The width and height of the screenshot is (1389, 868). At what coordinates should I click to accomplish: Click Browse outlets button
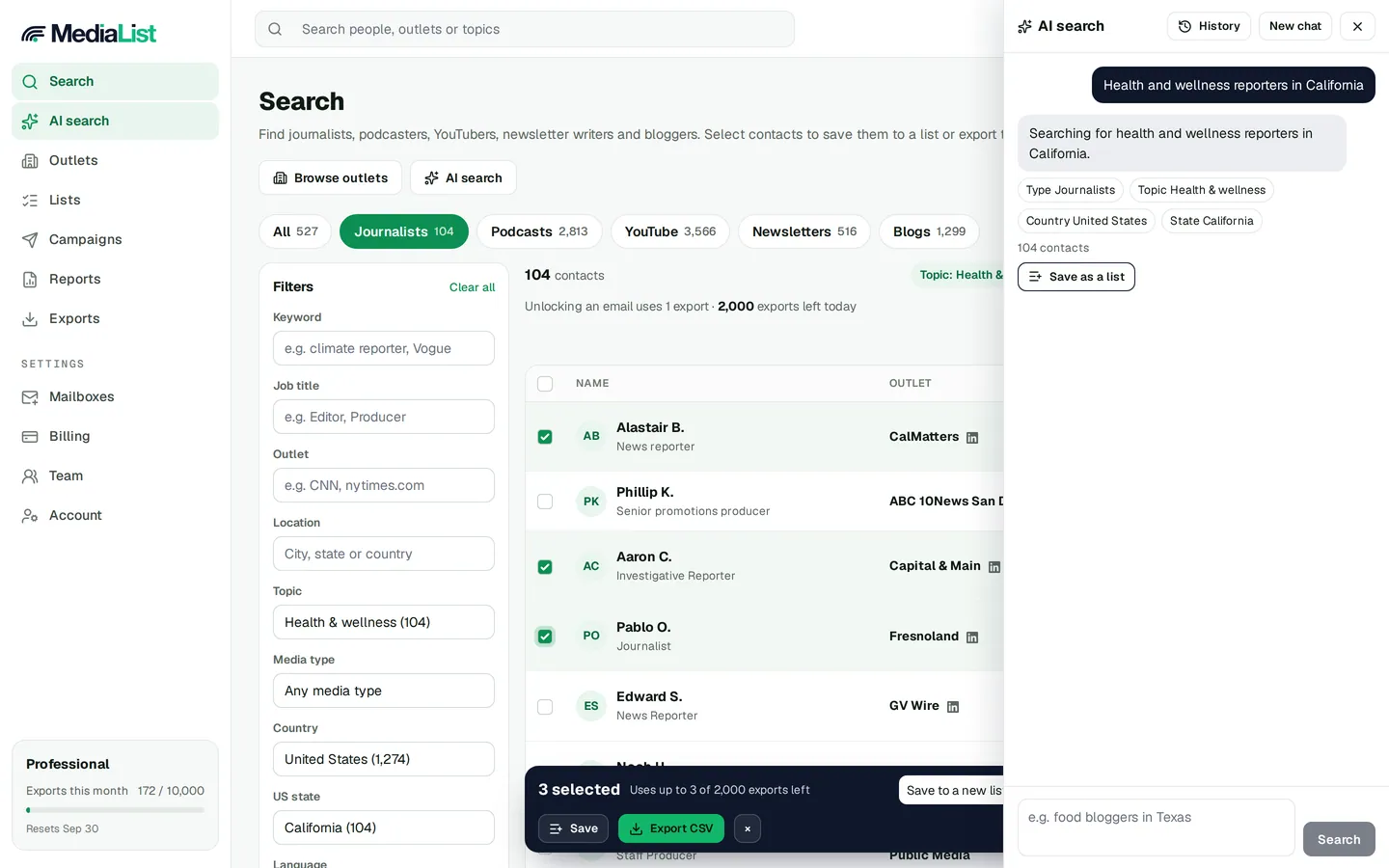330,177
